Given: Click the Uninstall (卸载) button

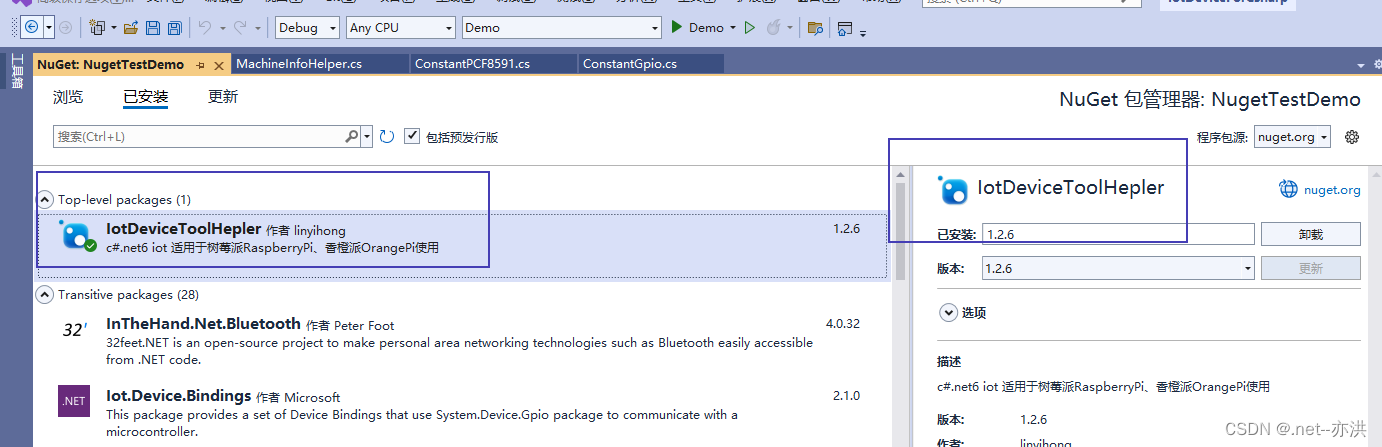Looking at the screenshot, I should point(1310,234).
